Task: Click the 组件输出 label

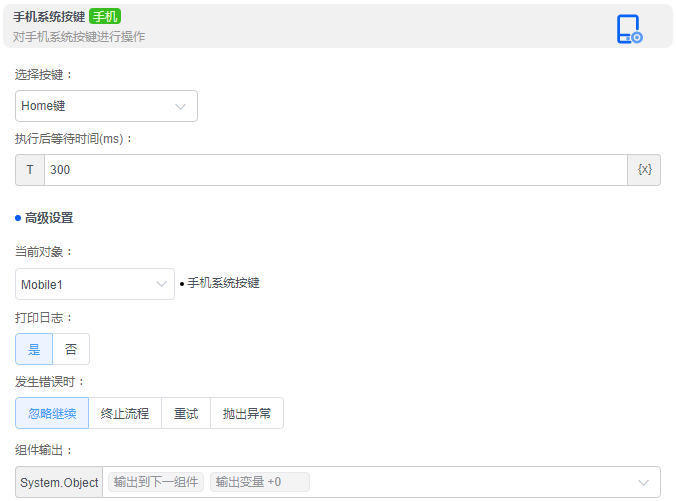Action: point(43,450)
